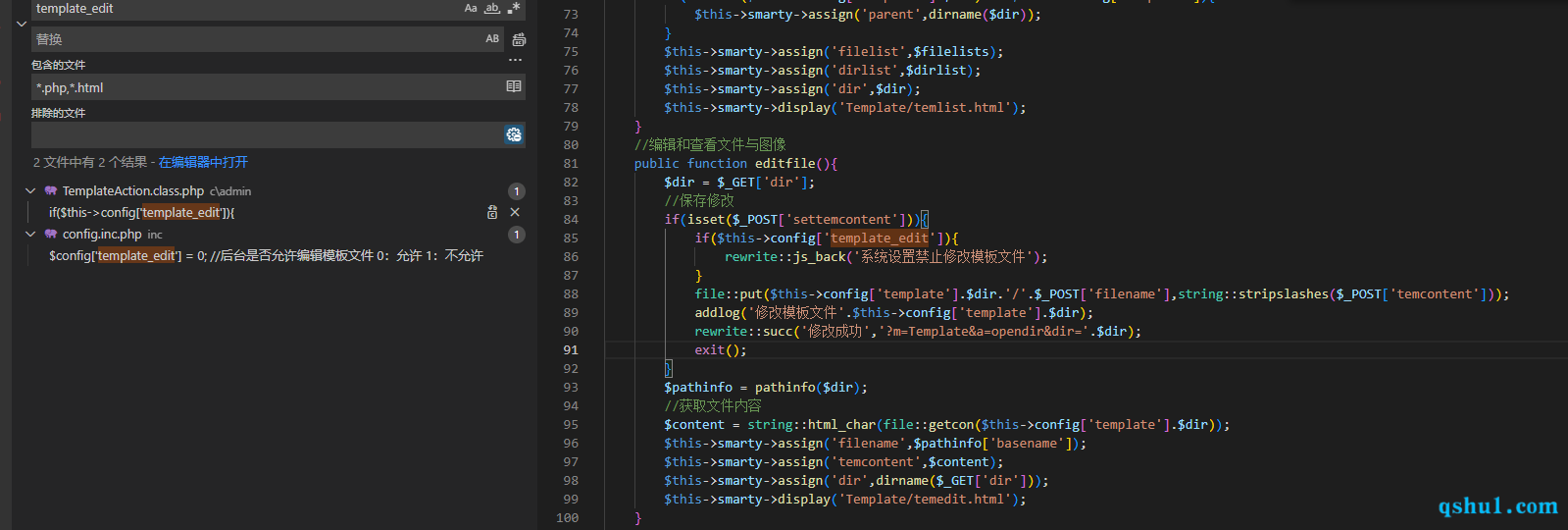The width and height of the screenshot is (1568, 530).
Task: Select if($this->config['template_edit']) match row
Action: 142,213
